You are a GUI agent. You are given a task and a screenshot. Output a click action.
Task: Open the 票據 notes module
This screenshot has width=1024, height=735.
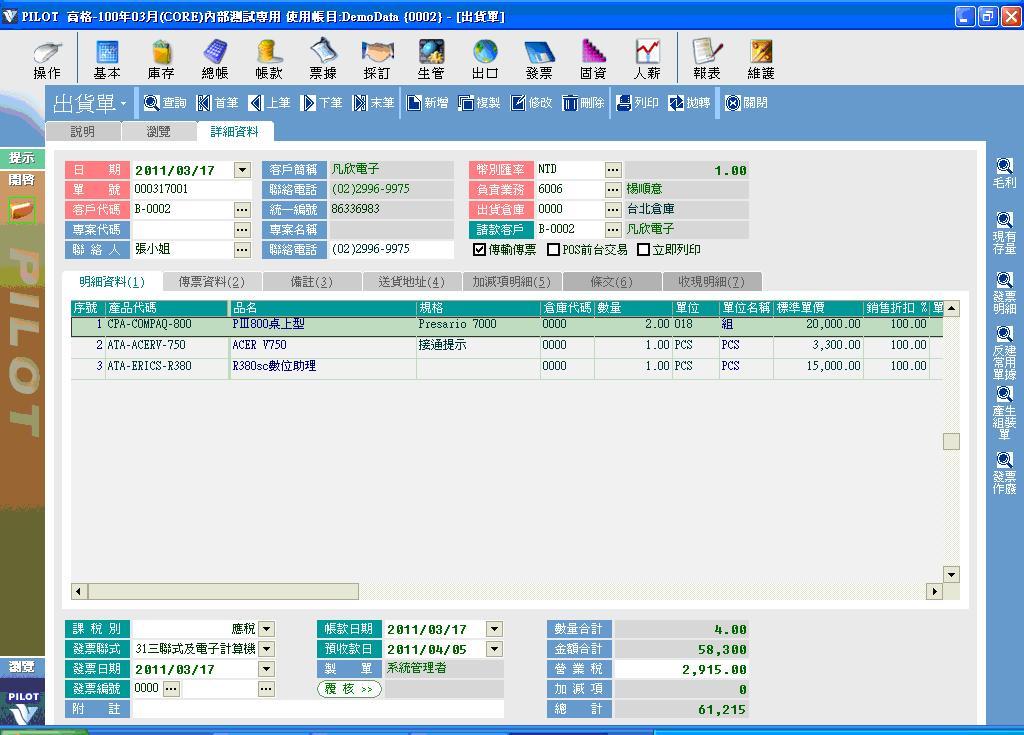(323, 59)
